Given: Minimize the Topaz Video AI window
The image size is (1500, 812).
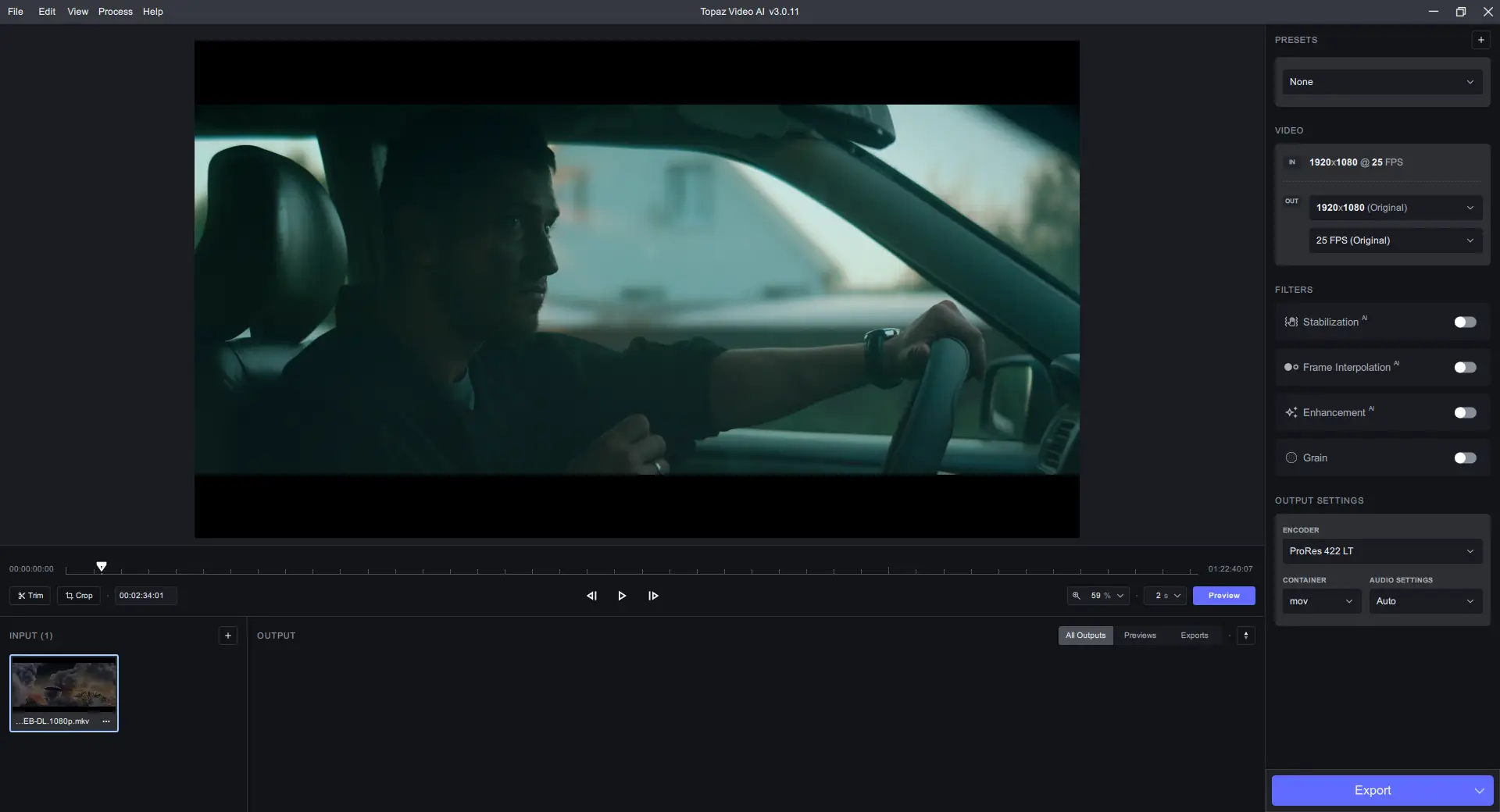Looking at the screenshot, I should pos(1433,12).
